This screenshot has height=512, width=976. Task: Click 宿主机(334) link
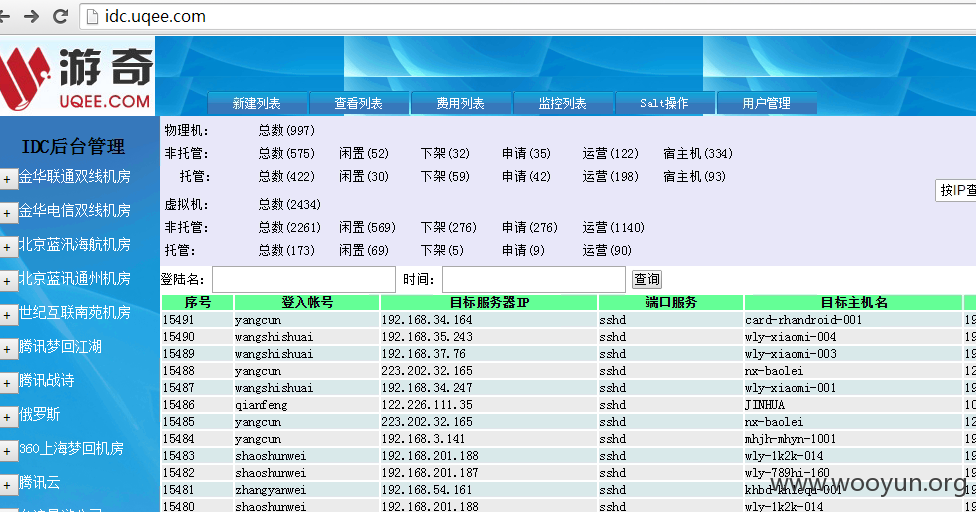(698, 154)
